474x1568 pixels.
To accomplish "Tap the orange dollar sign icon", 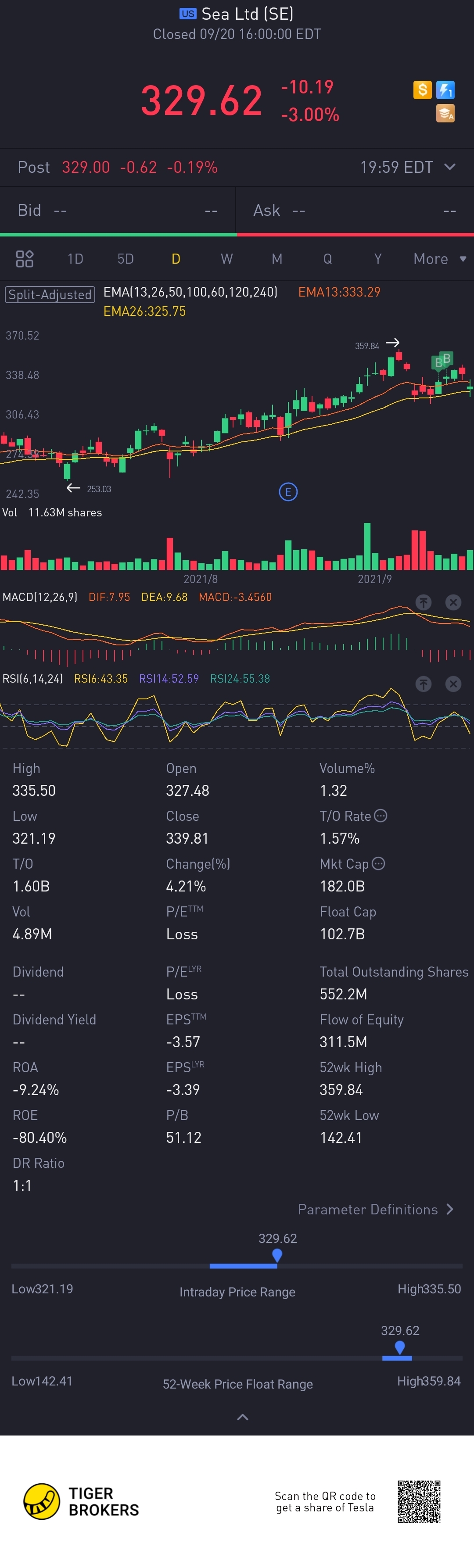I will (x=422, y=90).
